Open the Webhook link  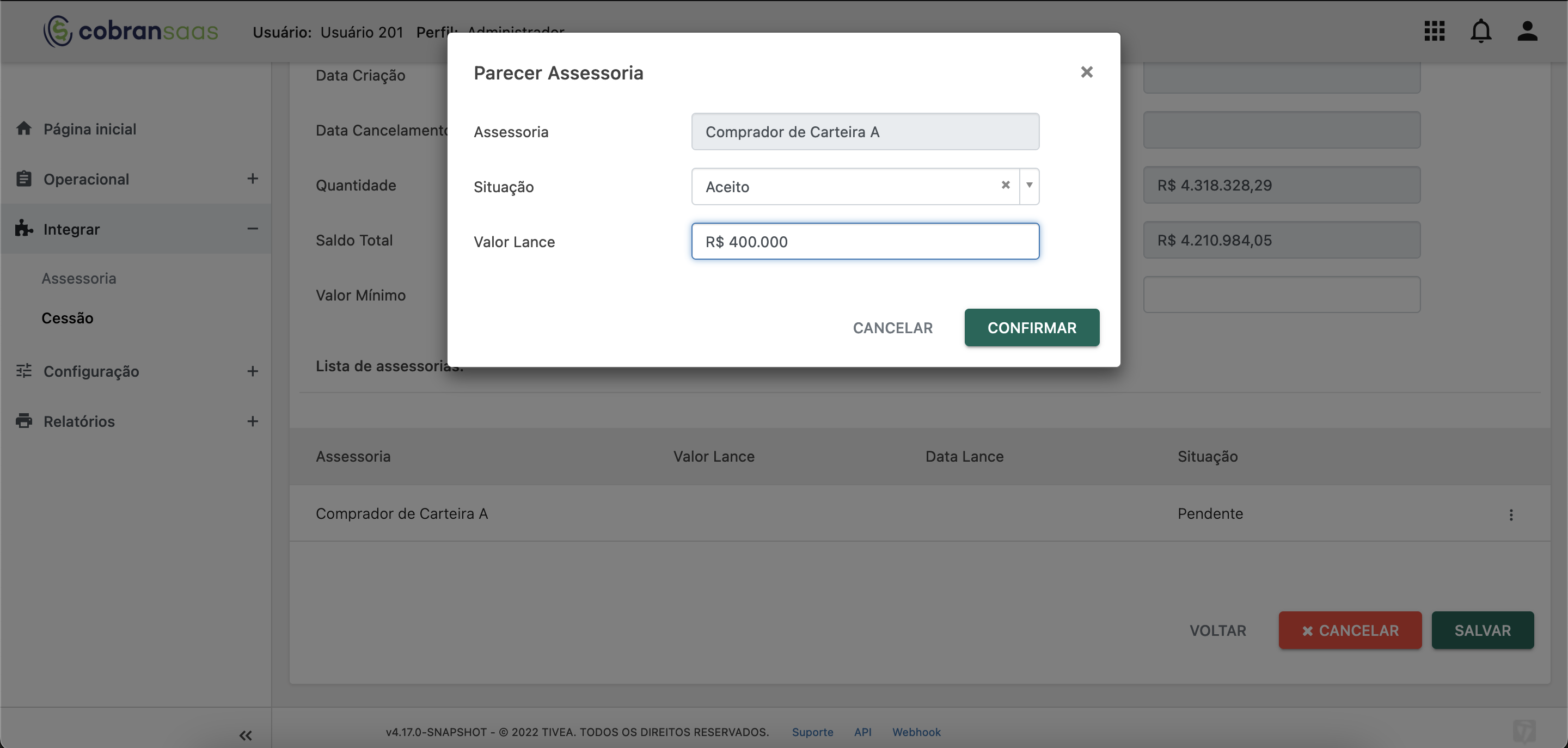(x=916, y=732)
